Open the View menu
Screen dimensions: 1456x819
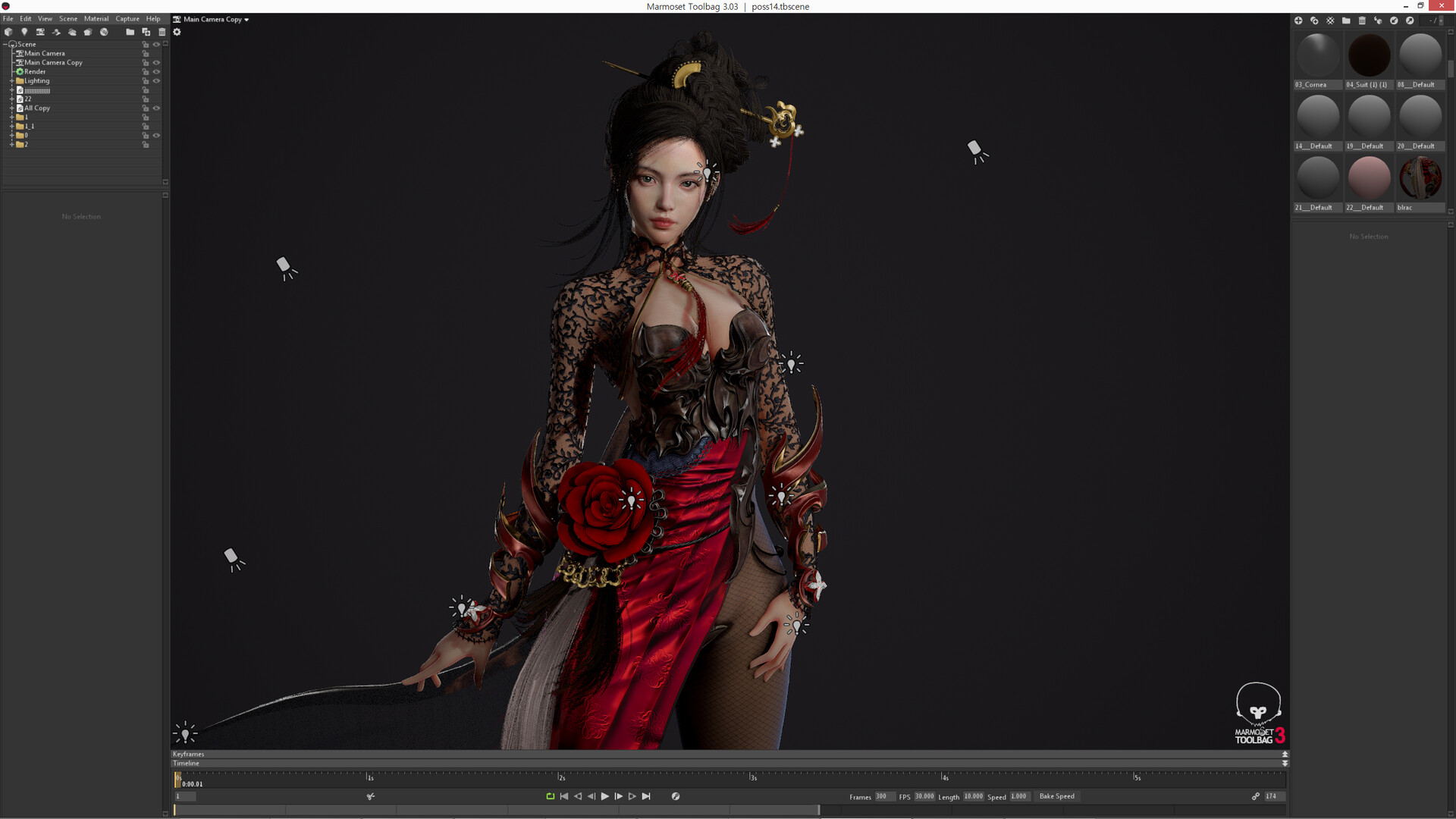[x=45, y=18]
